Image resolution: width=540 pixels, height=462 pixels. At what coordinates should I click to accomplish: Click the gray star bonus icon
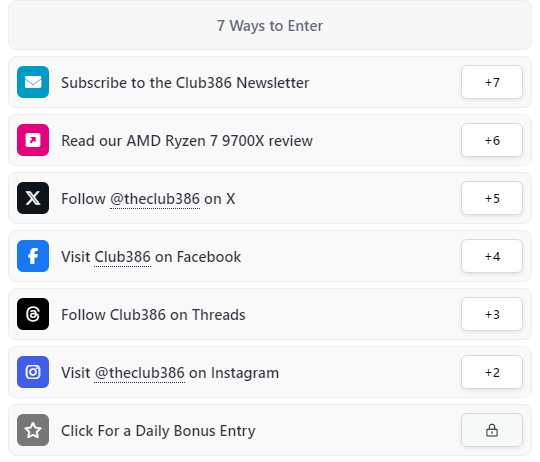tap(33, 430)
